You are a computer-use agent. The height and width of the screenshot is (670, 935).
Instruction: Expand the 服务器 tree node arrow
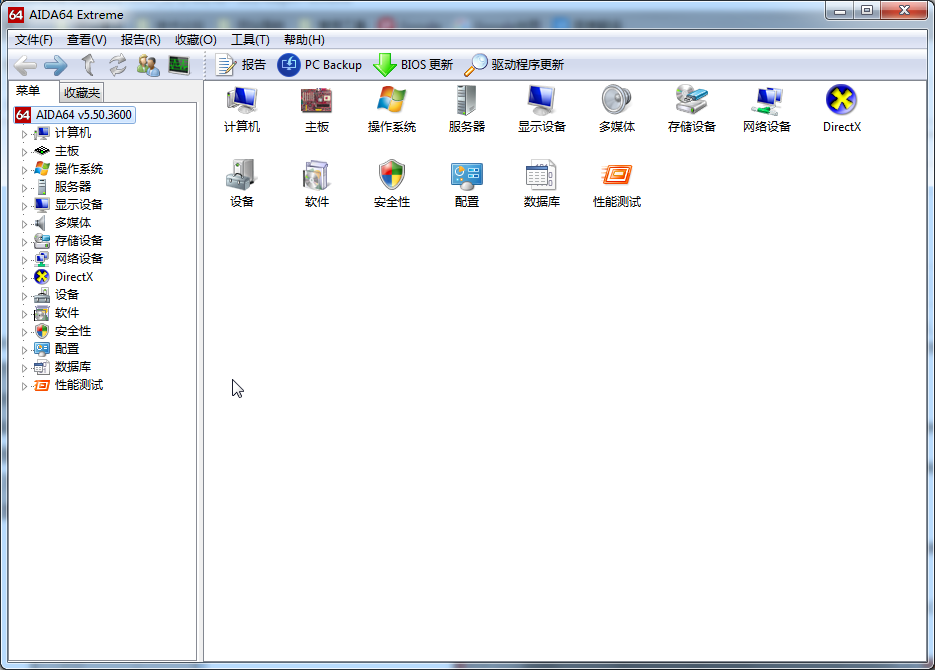pos(24,188)
